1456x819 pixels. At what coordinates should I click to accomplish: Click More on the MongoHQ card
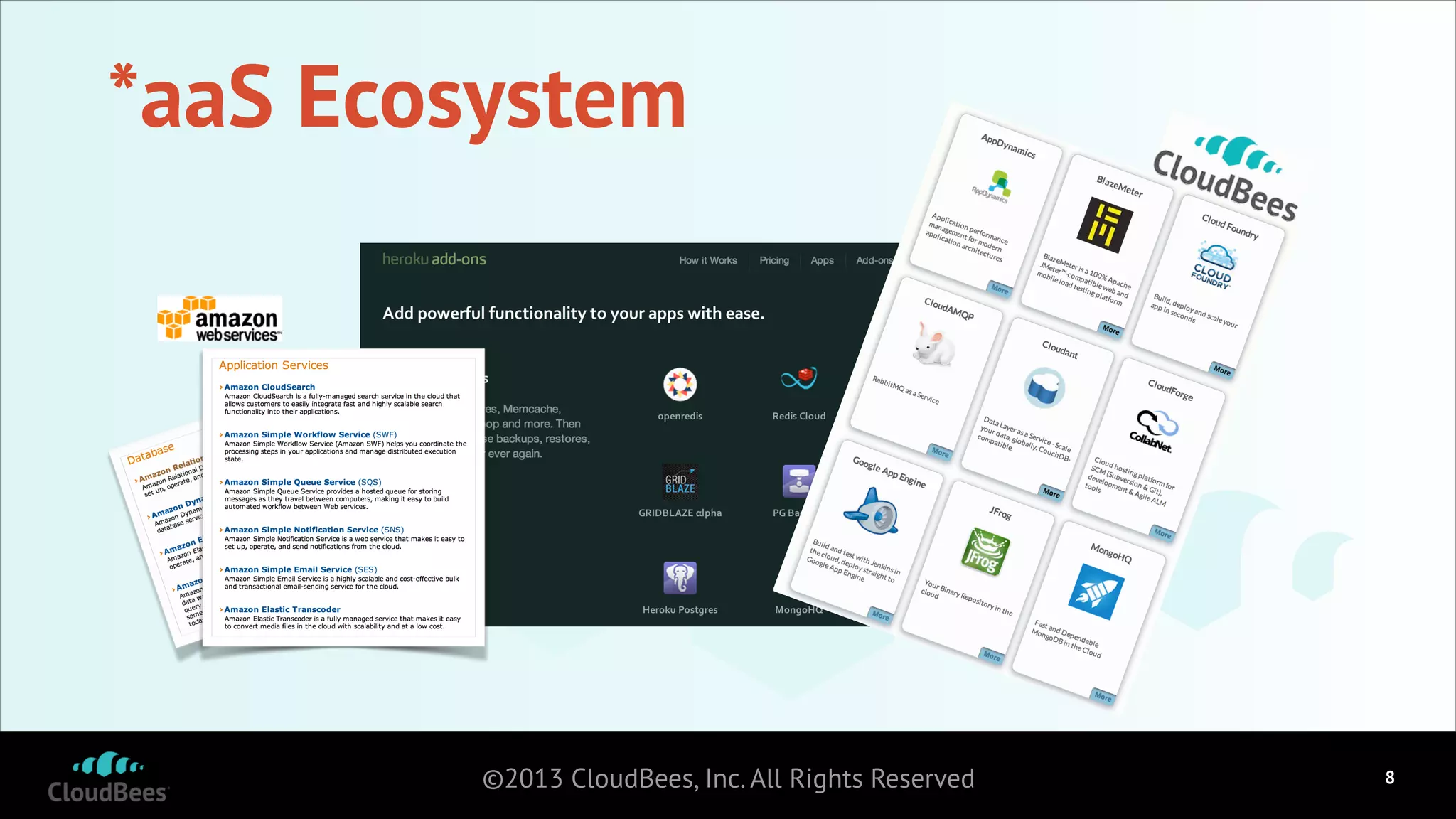pyautogui.click(x=1103, y=697)
